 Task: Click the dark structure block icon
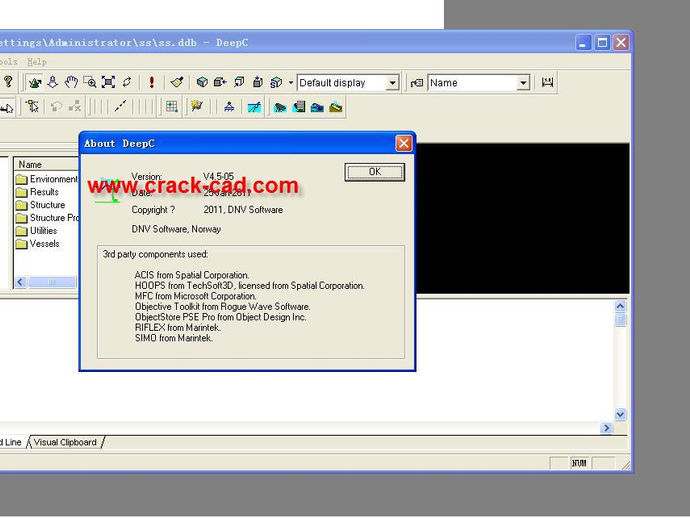(298, 107)
